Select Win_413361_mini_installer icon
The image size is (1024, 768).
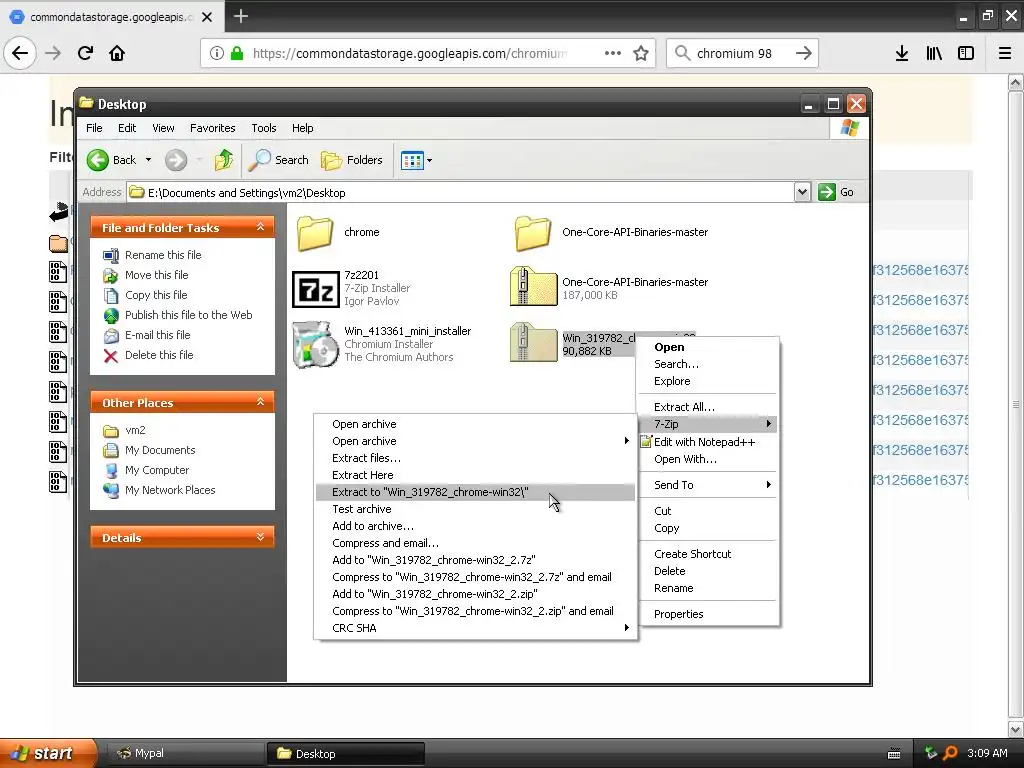315,344
